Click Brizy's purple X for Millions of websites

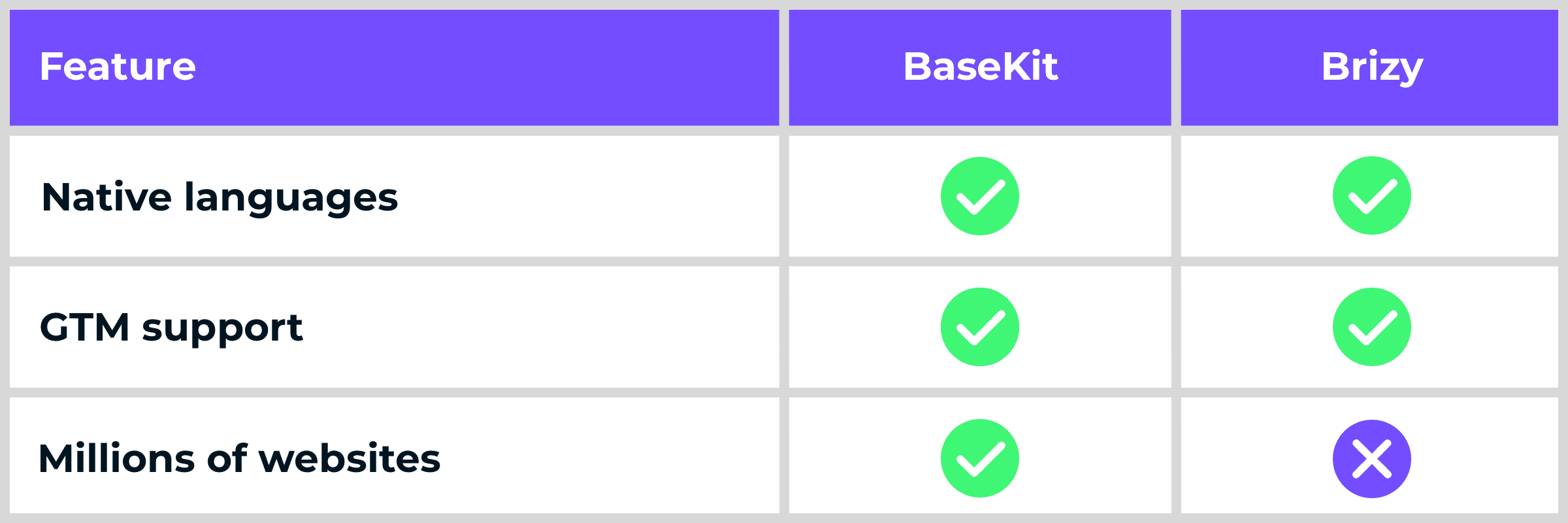click(1371, 459)
